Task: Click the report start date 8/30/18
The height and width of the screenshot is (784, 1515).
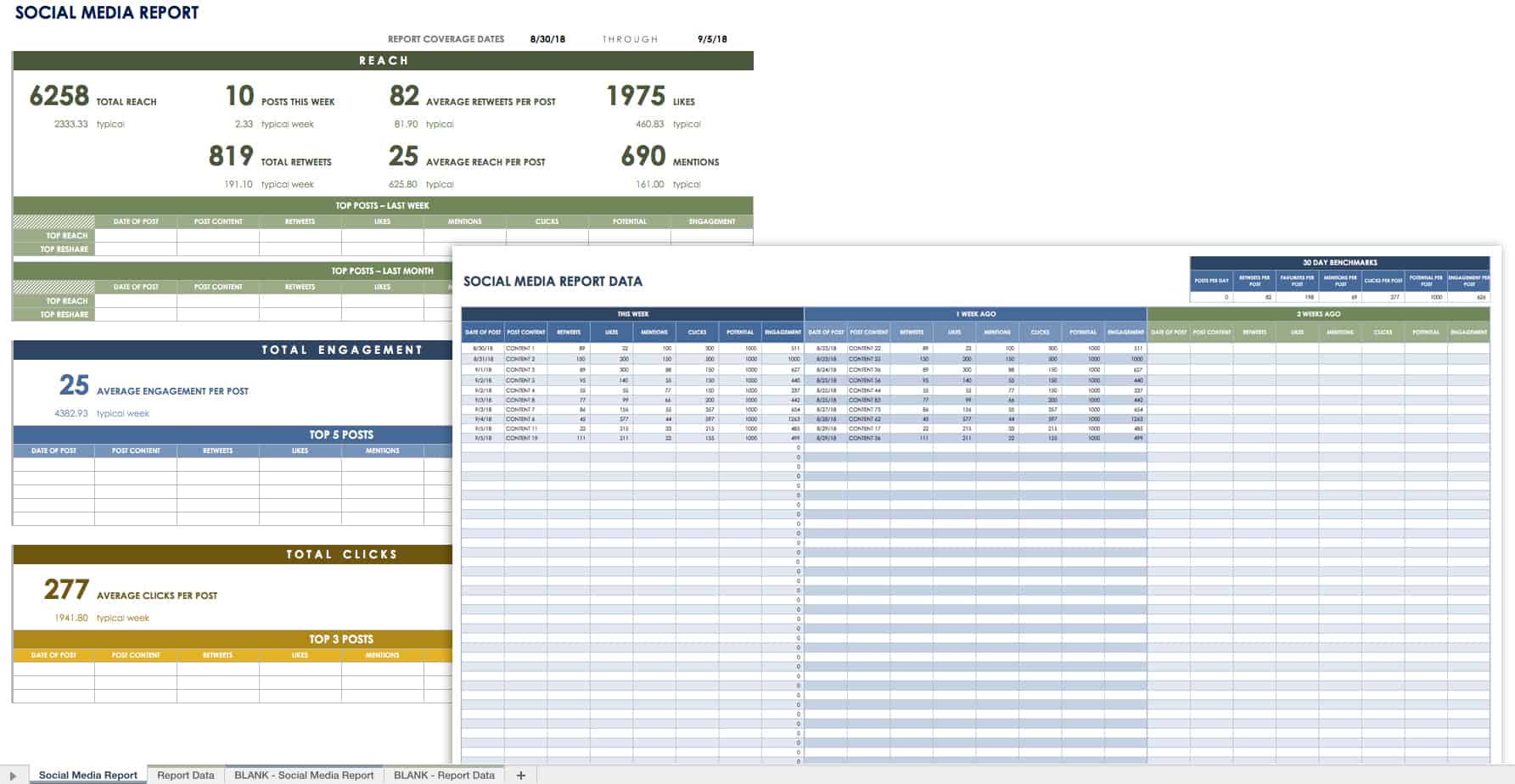Action: coord(547,39)
